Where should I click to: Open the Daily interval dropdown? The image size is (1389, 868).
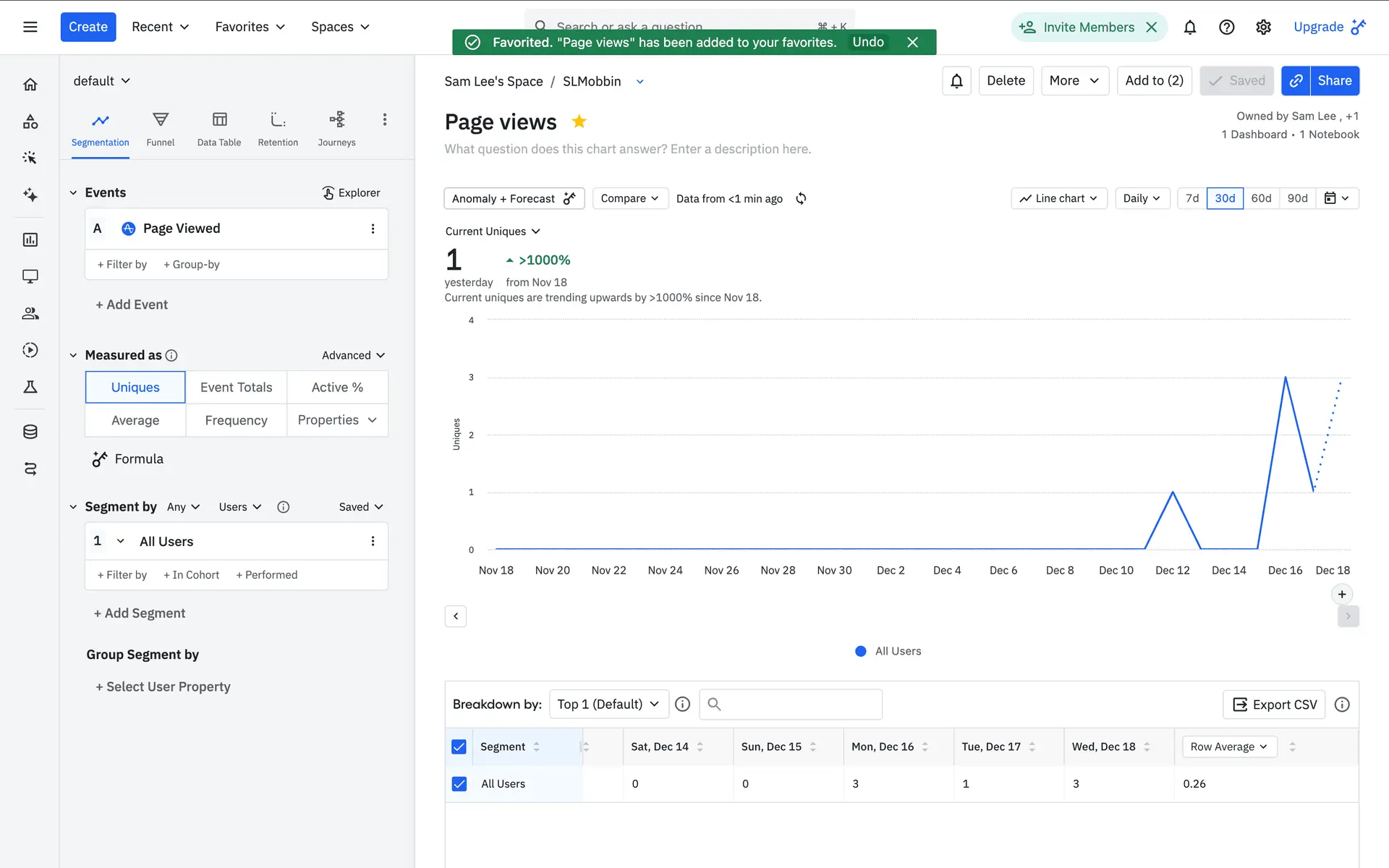click(1142, 198)
